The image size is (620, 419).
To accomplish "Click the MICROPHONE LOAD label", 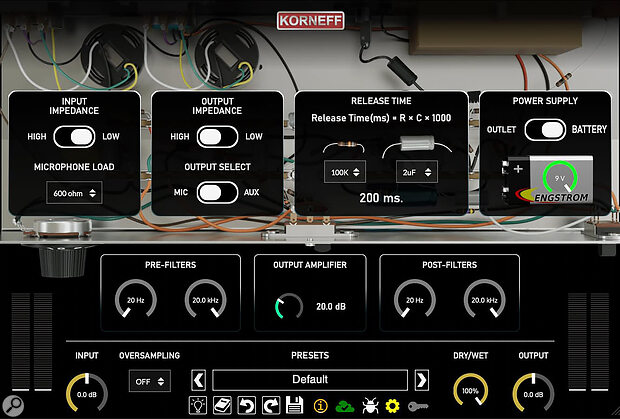I will point(74,167).
